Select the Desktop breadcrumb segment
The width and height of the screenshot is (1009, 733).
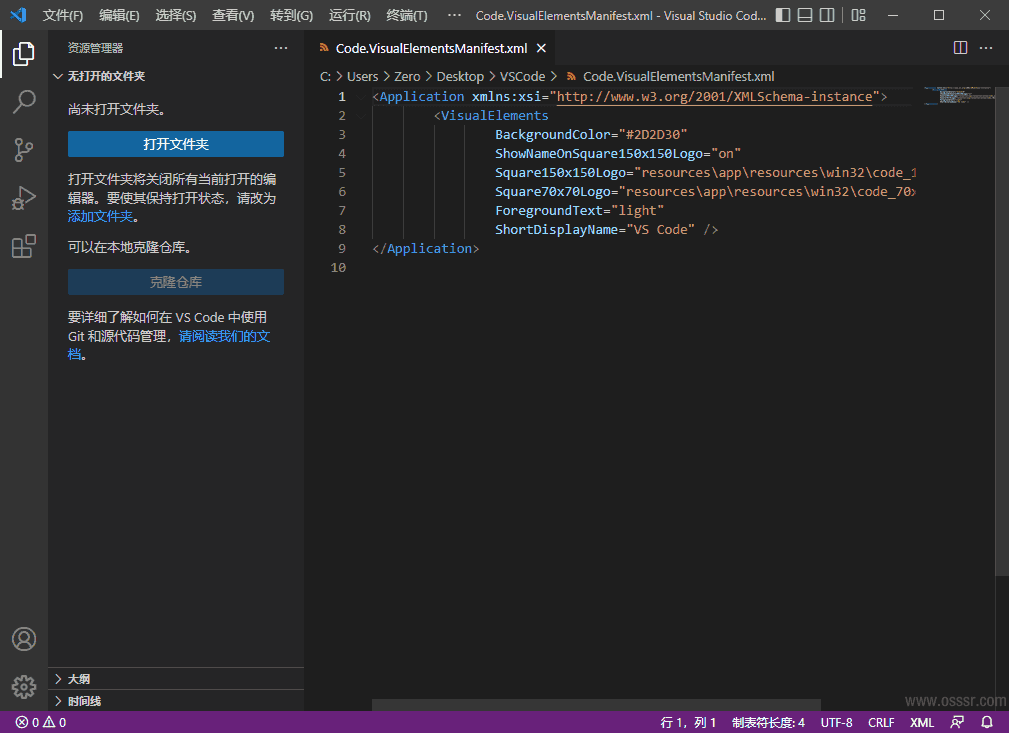pyautogui.click(x=460, y=77)
